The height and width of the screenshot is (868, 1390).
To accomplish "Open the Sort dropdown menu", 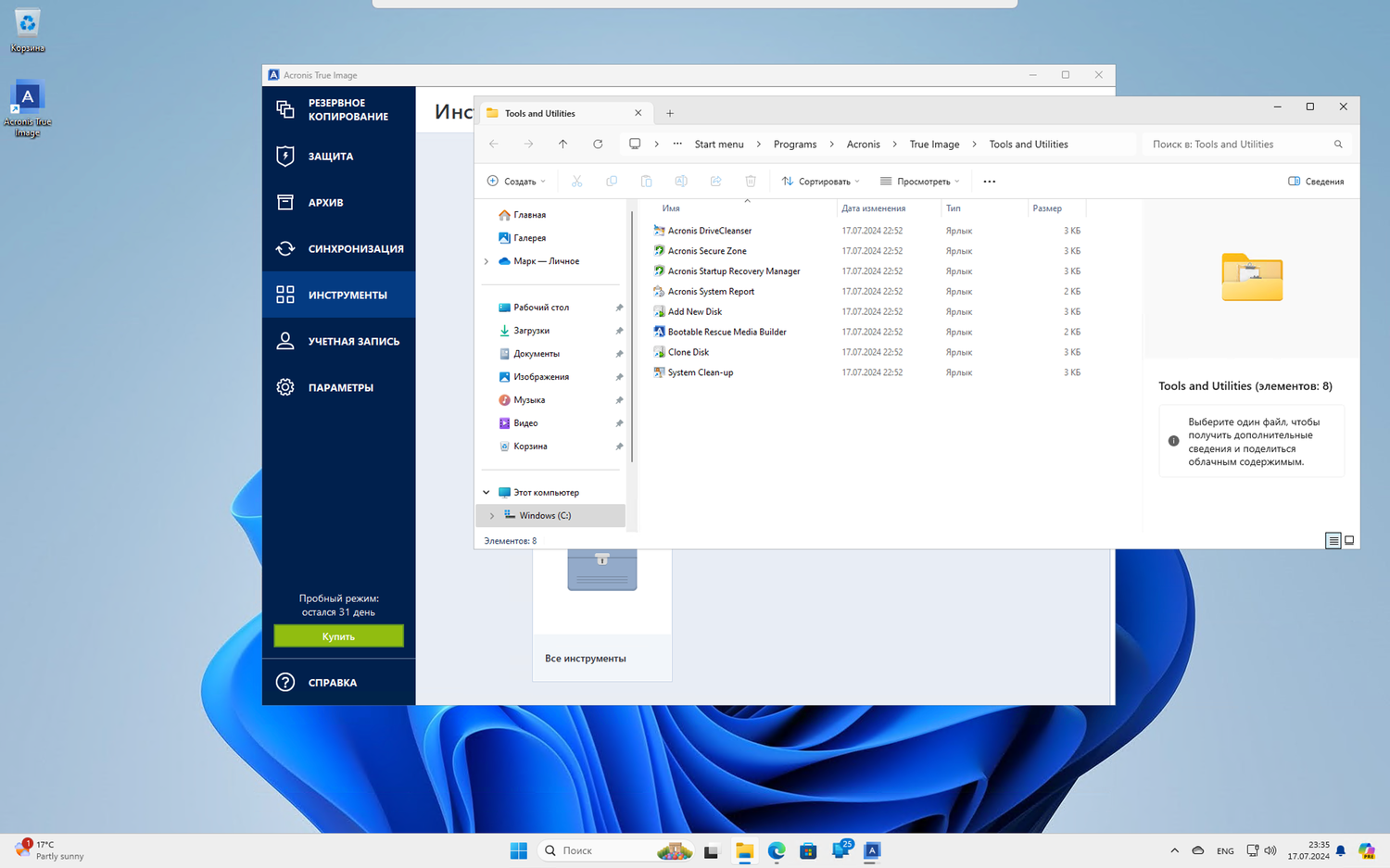I will [x=820, y=182].
